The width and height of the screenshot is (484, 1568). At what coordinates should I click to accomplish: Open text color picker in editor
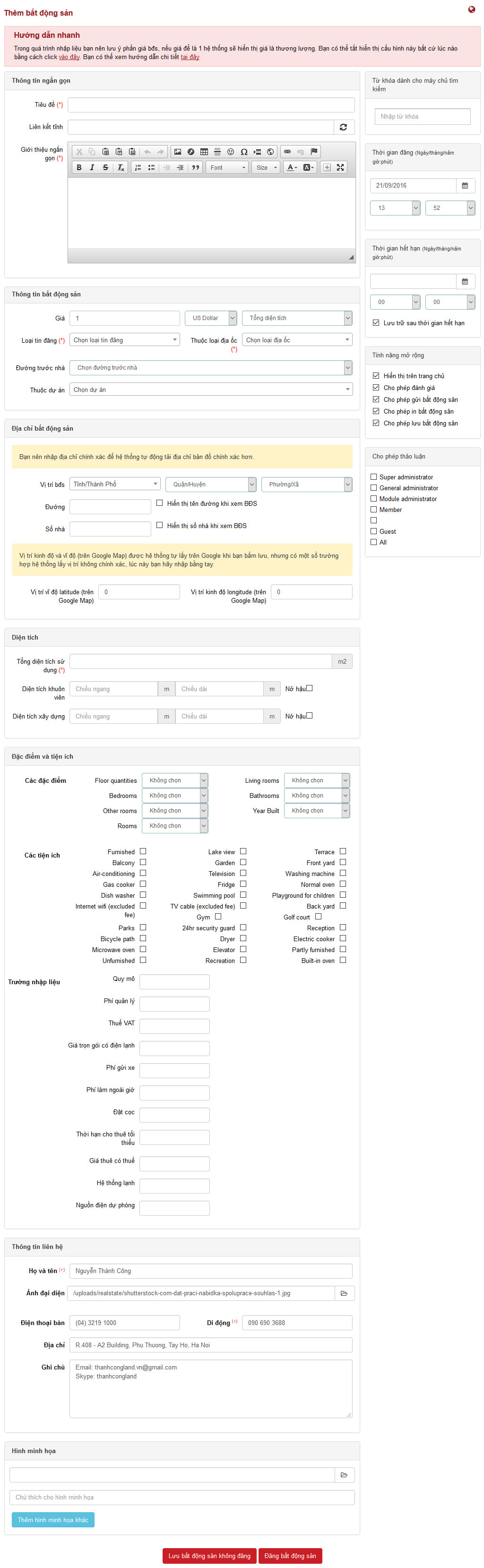[292, 167]
